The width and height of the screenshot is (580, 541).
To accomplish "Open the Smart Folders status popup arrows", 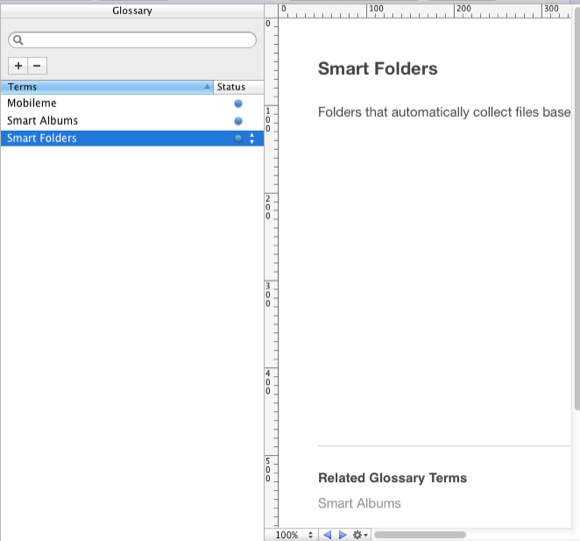I will (252, 138).
